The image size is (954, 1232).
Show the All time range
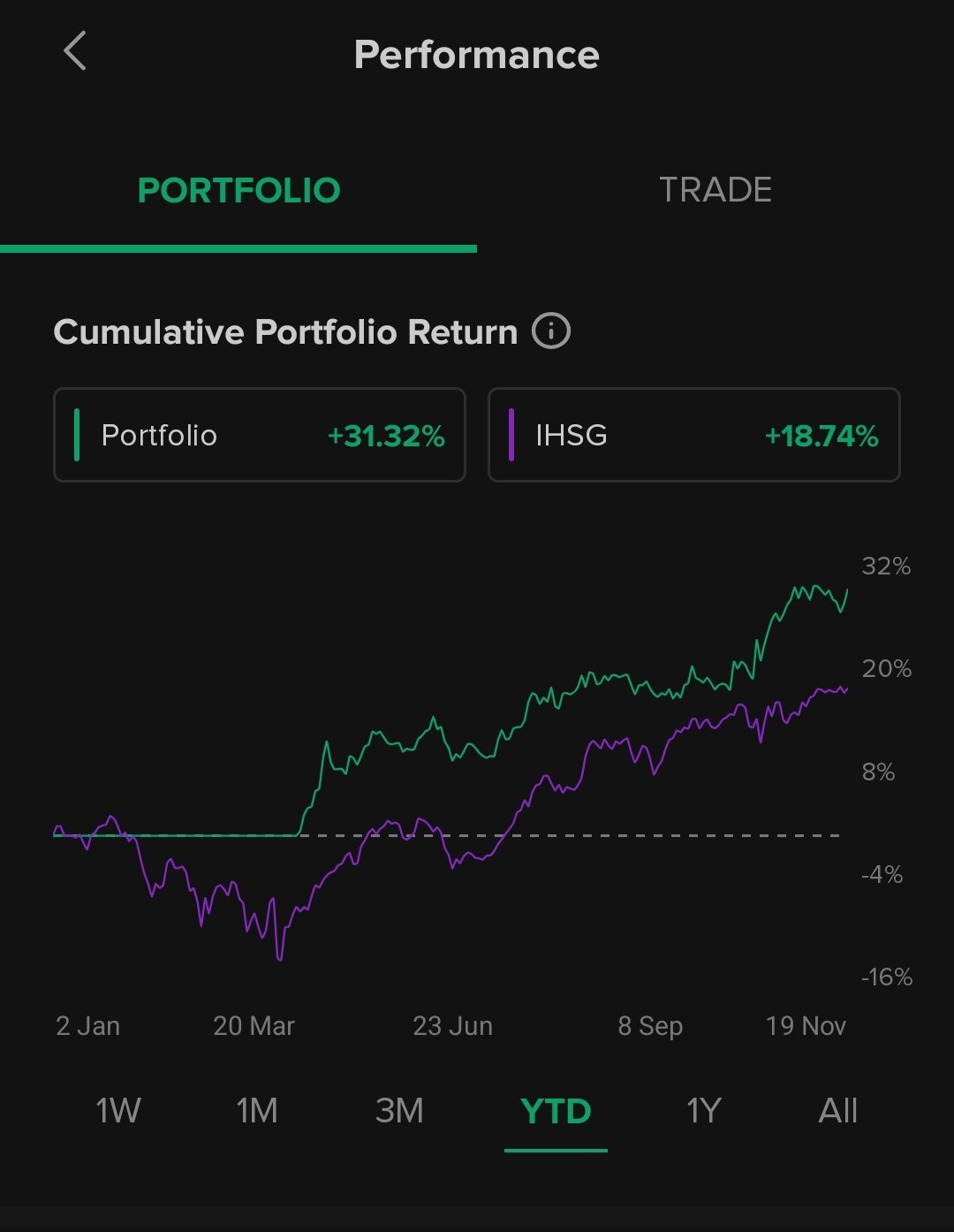(x=837, y=1110)
